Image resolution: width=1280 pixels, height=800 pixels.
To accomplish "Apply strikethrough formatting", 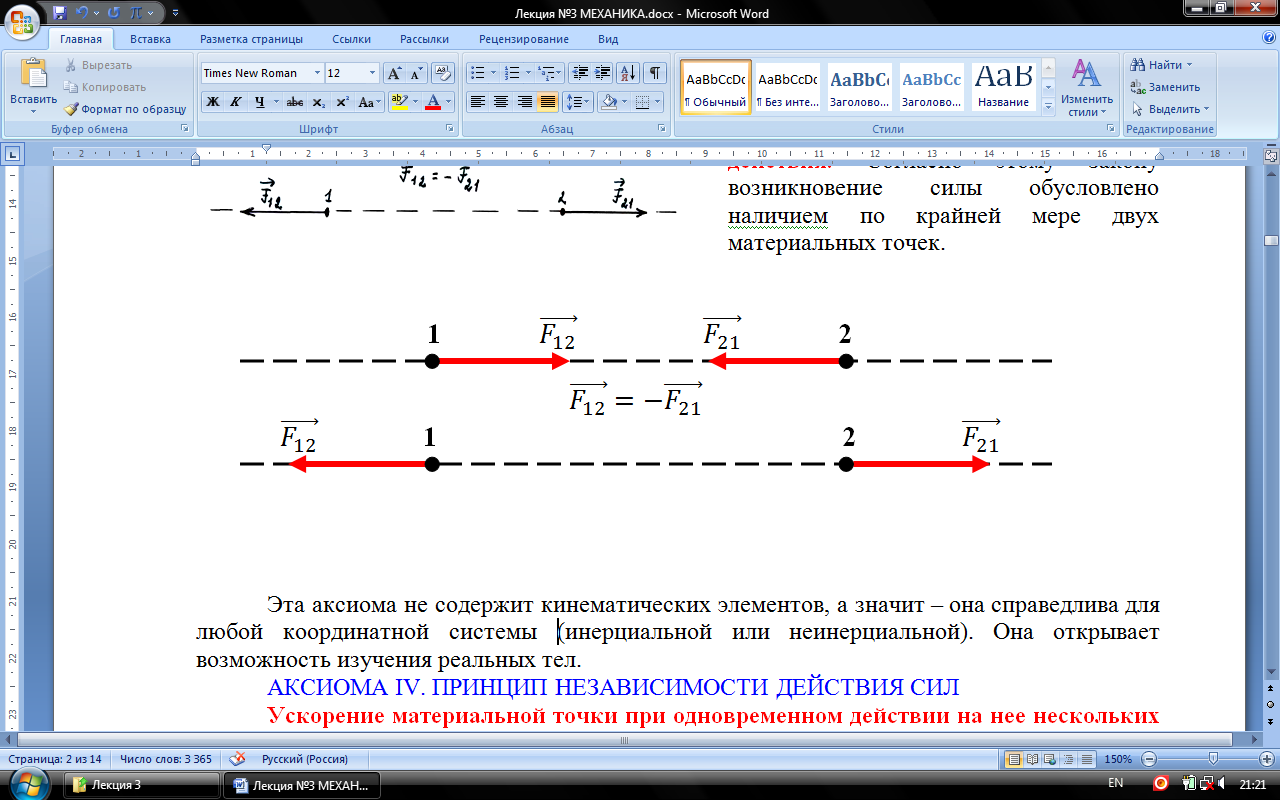I will (294, 102).
